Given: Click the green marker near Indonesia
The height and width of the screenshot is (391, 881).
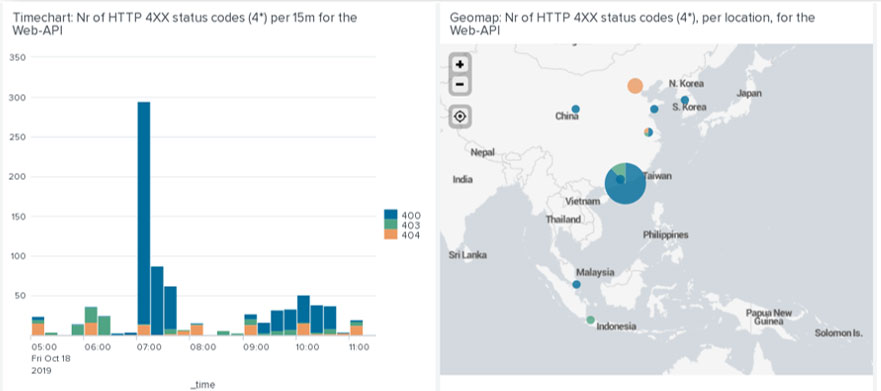Looking at the screenshot, I should point(590,320).
